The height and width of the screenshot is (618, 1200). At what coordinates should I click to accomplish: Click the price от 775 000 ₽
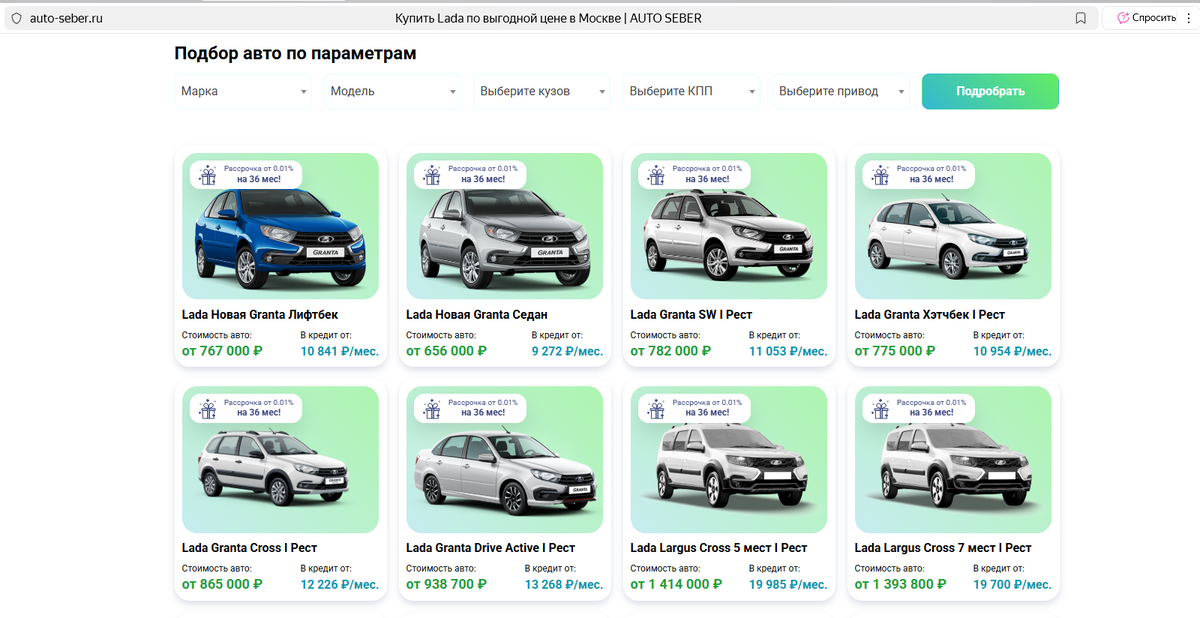coord(895,351)
